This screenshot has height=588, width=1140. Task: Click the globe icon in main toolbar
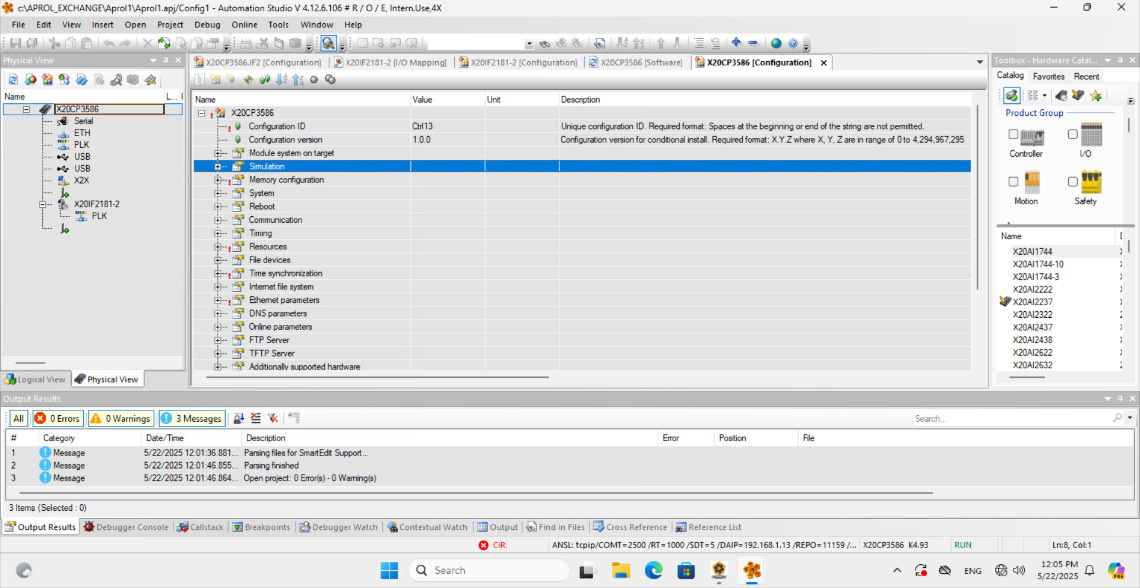(776, 44)
